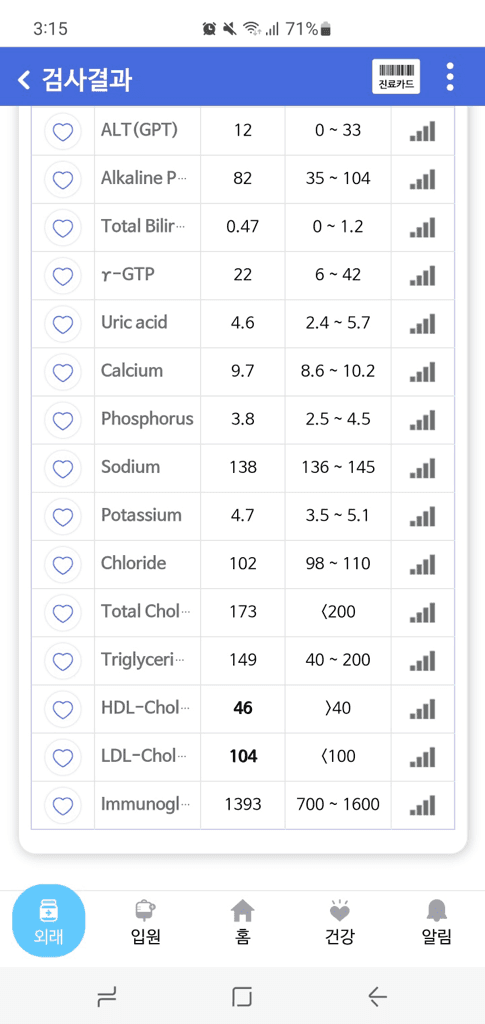Image resolution: width=485 pixels, height=1024 pixels.
Task: Tap Android recent apps navigation button
Action: coord(106,997)
